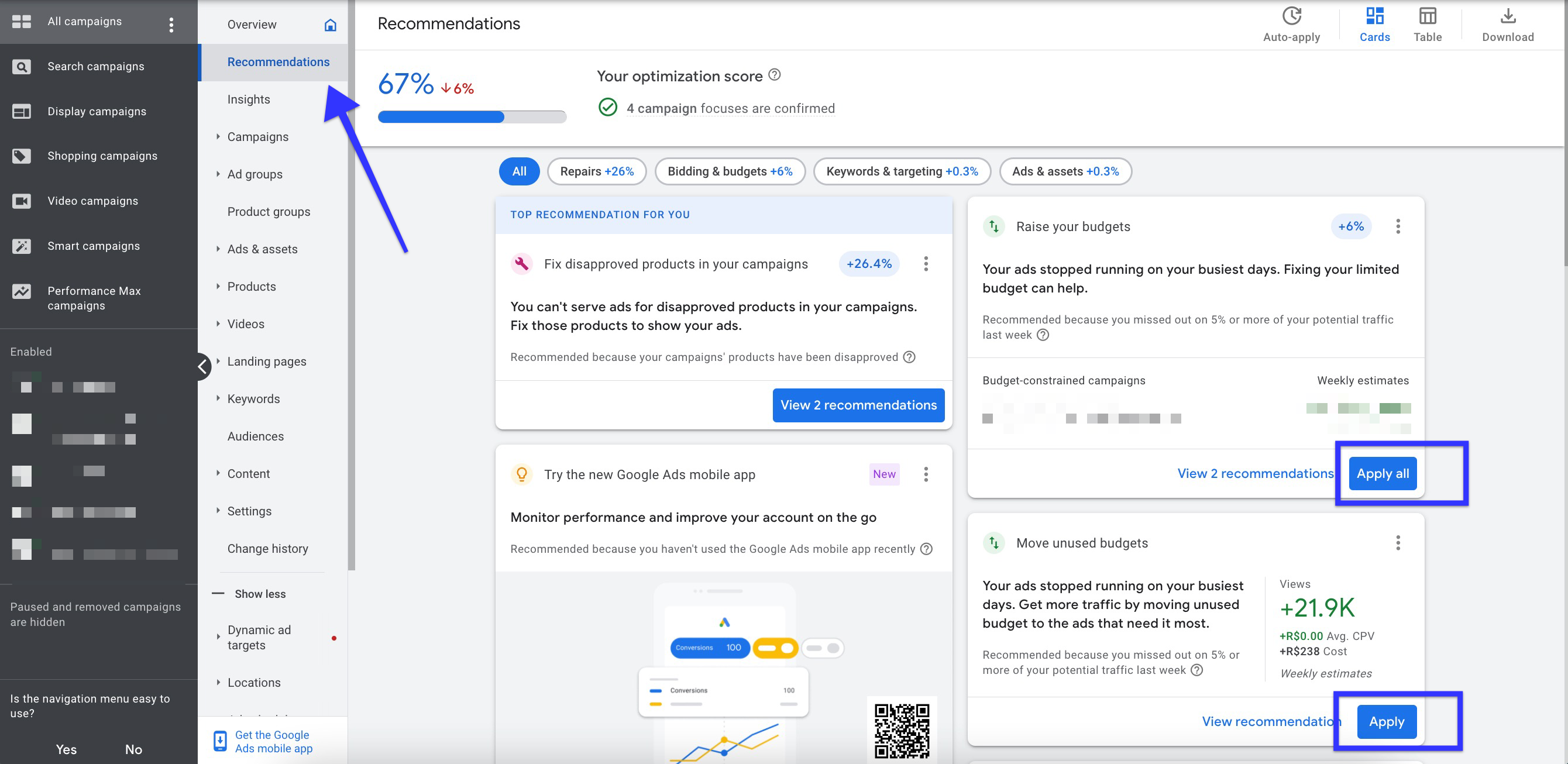The image size is (1568, 764).
Task: Open All campaigns grid icon
Action: pos(21,21)
